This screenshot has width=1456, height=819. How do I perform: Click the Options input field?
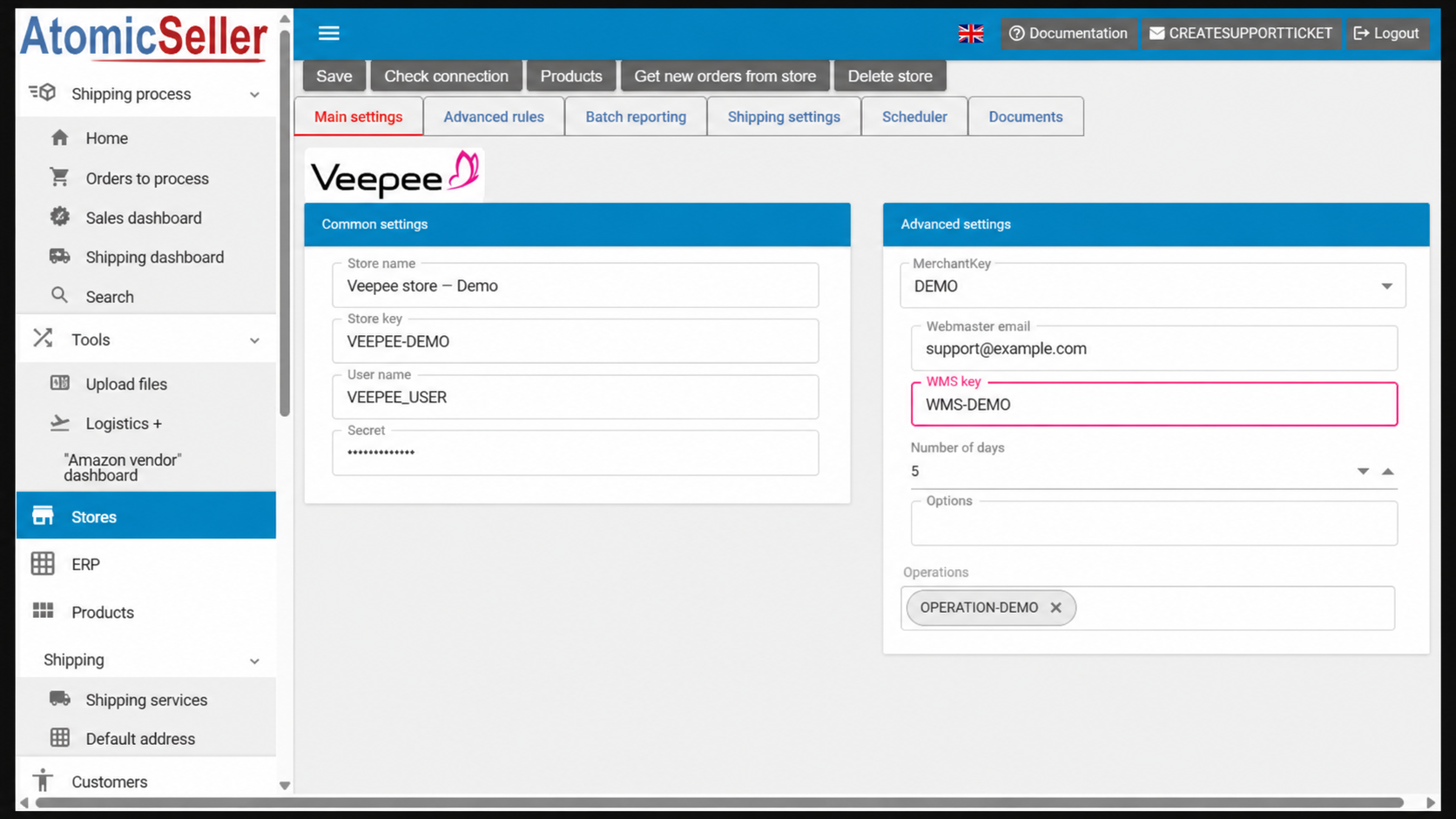pyautogui.click(x=1154, y=523)
